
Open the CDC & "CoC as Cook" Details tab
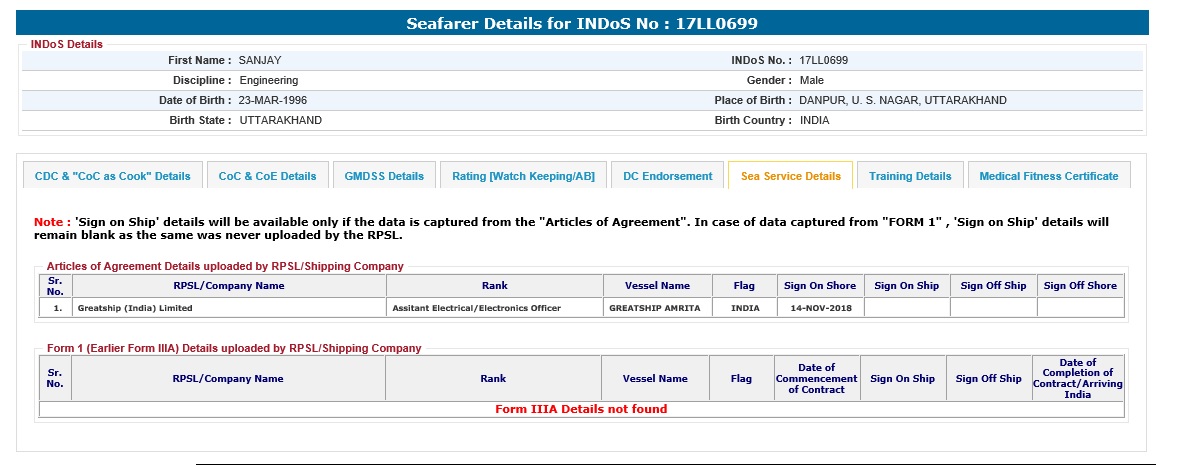click(113, 176)
